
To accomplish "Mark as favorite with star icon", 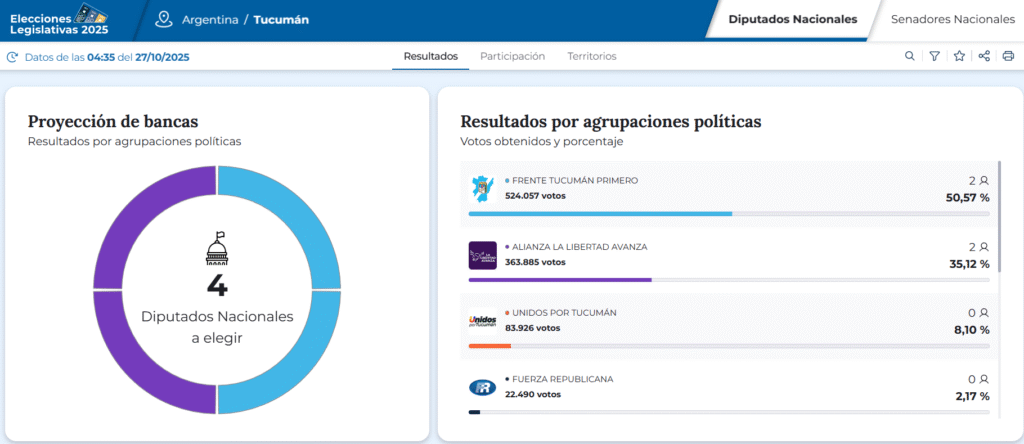I will 959,56.
